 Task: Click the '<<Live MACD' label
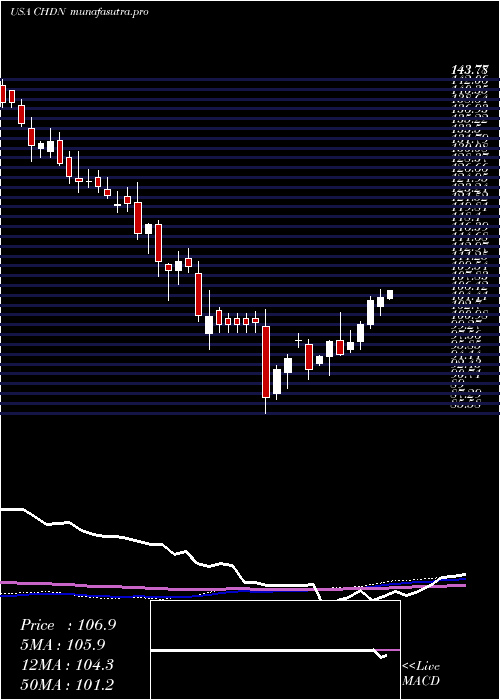click(x=421, y=674)
